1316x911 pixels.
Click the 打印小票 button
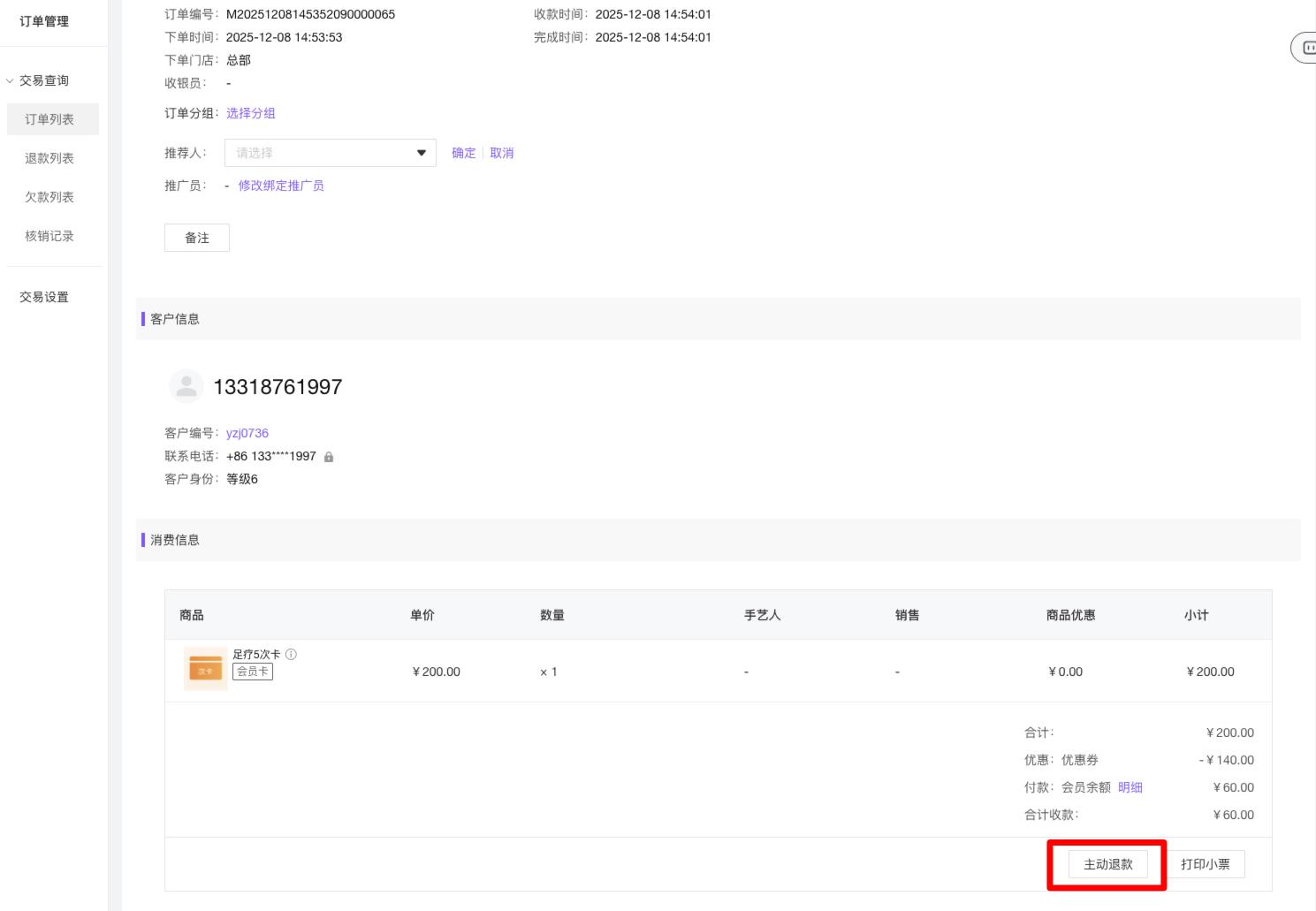(1206, 864)
